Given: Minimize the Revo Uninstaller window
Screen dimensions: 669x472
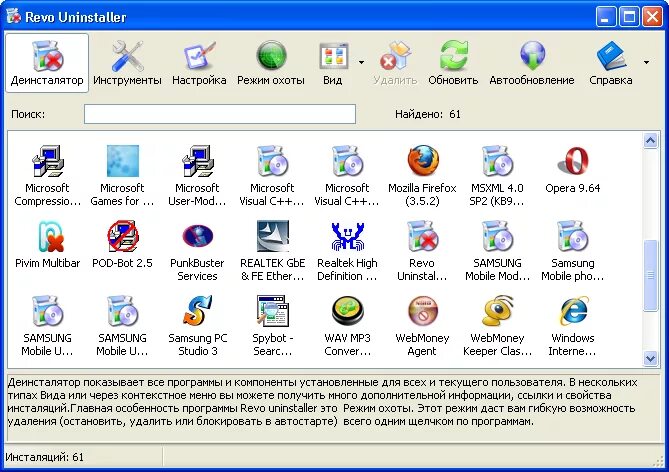Looking at the screenshot, I should 606,17.
